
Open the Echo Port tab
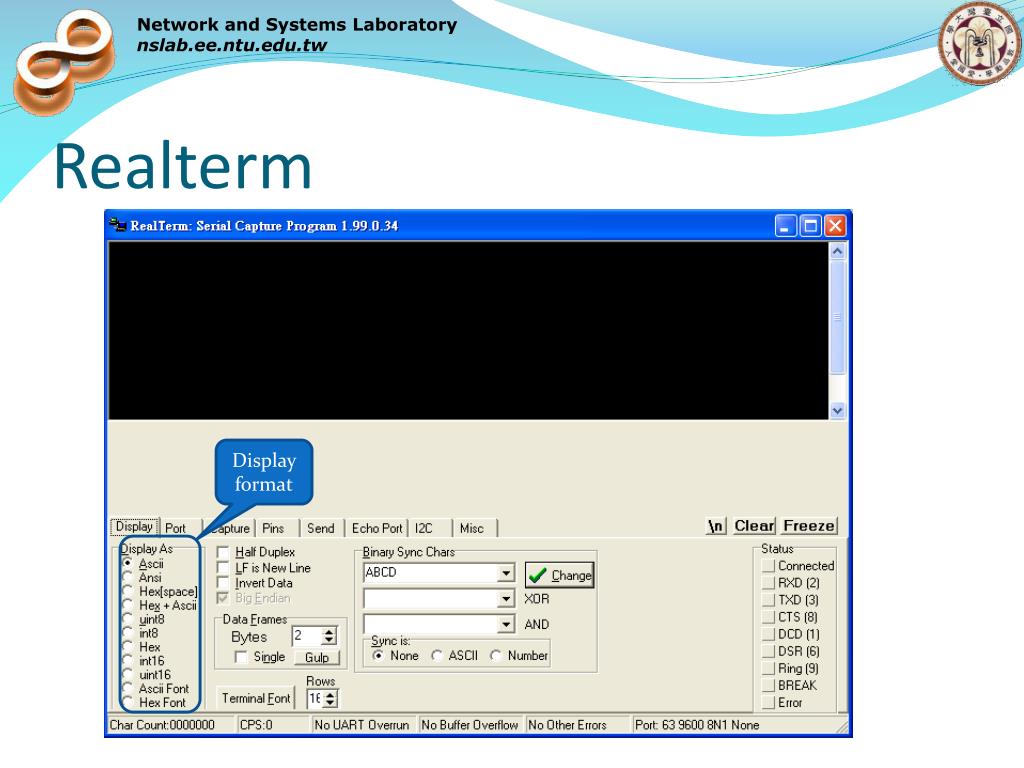click(377, 529)
